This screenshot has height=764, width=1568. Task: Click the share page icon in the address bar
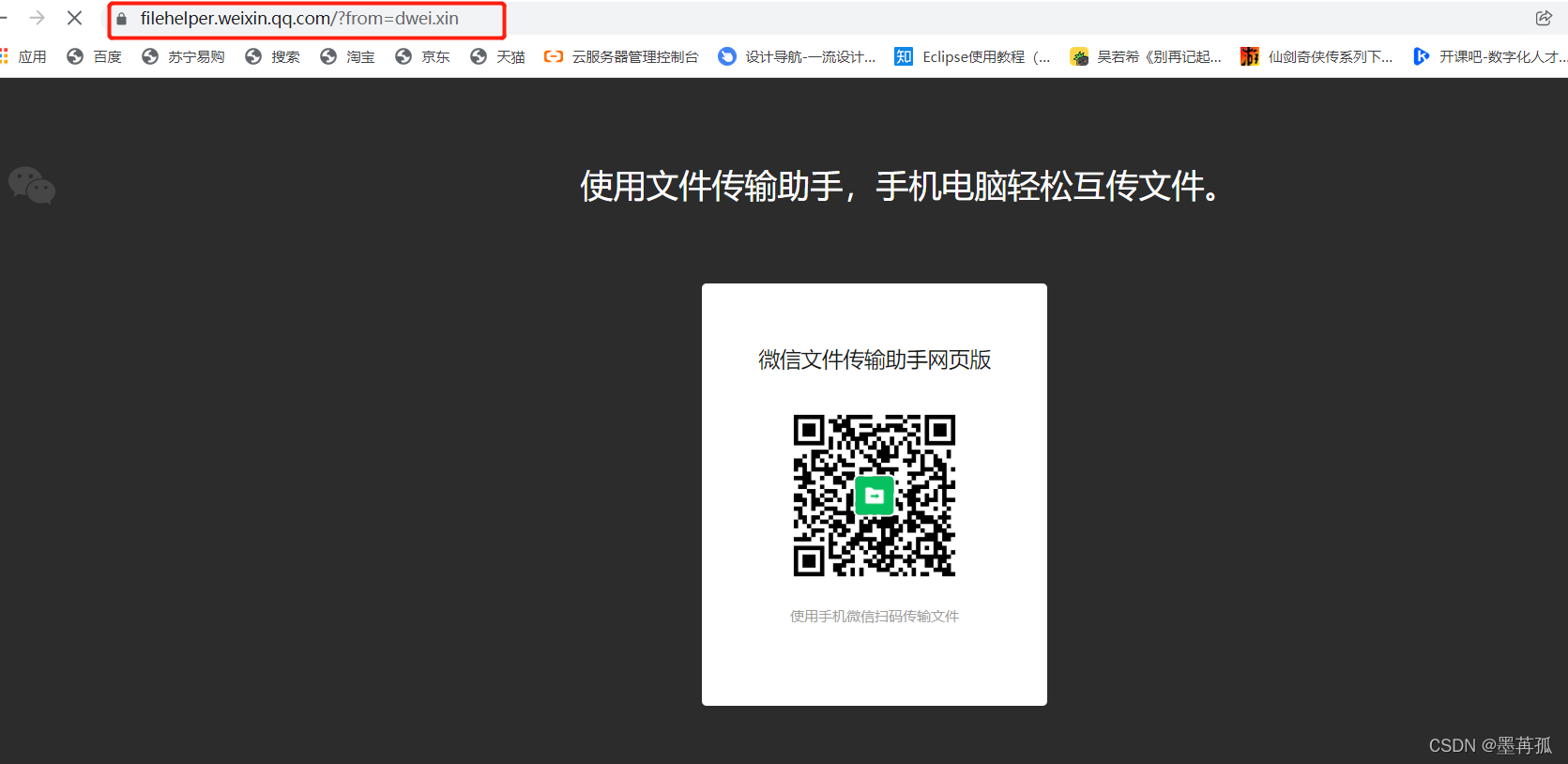(1544, 18)
